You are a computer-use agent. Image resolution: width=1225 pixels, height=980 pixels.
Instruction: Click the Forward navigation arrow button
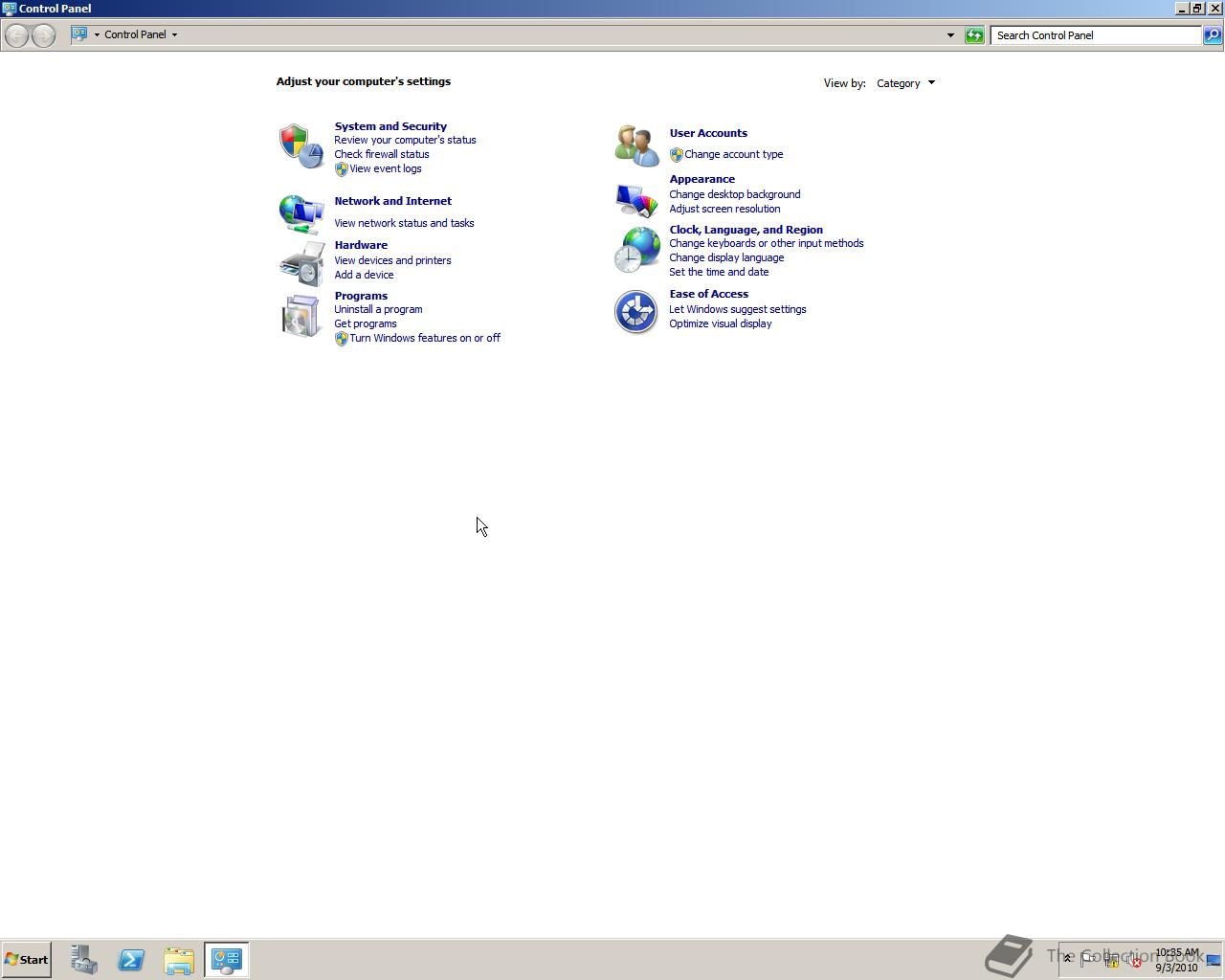click(43, 35)
